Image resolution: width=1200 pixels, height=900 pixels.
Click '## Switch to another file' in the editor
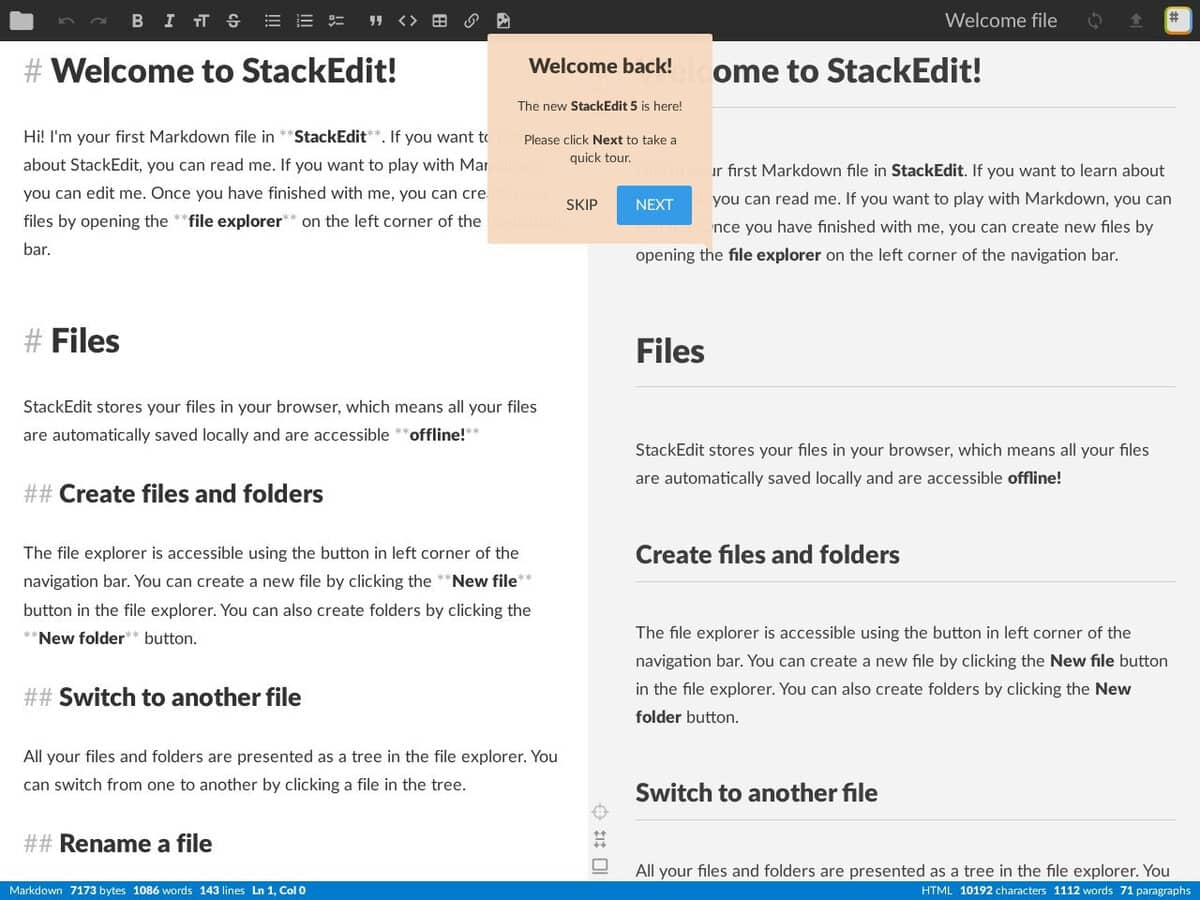click(162, 697)
